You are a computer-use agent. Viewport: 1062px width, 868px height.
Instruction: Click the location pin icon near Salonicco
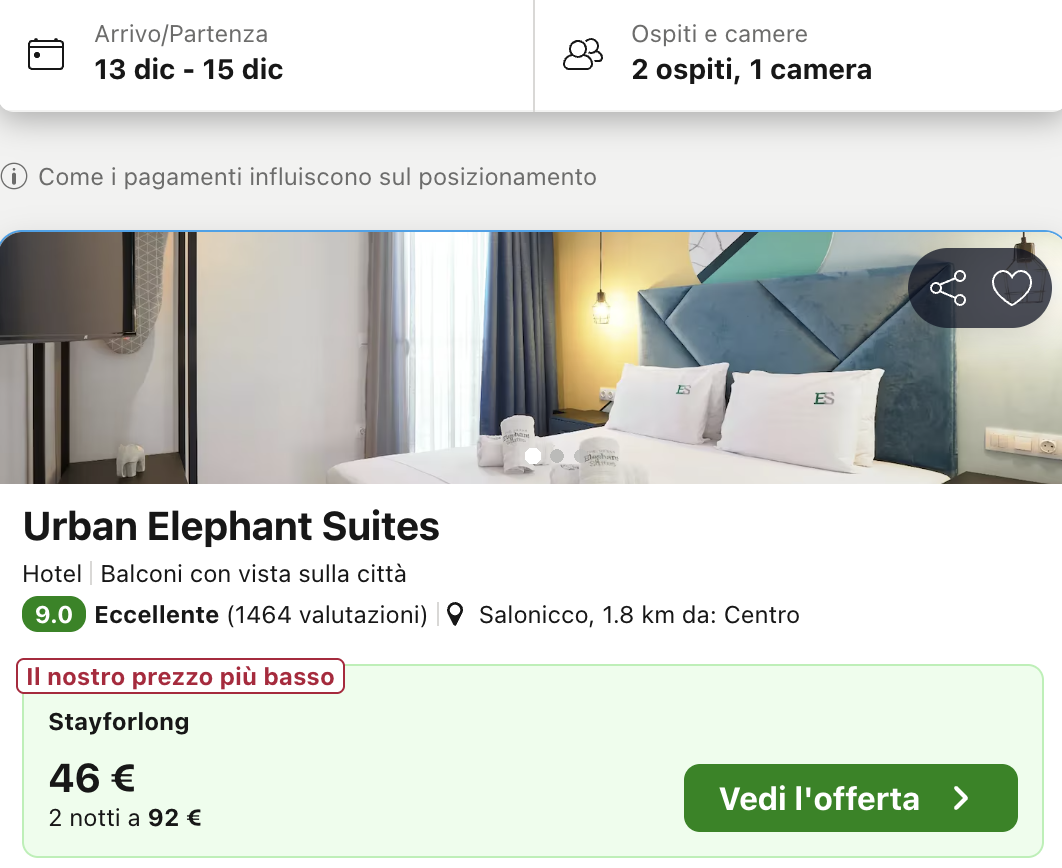tap(455, 614)
